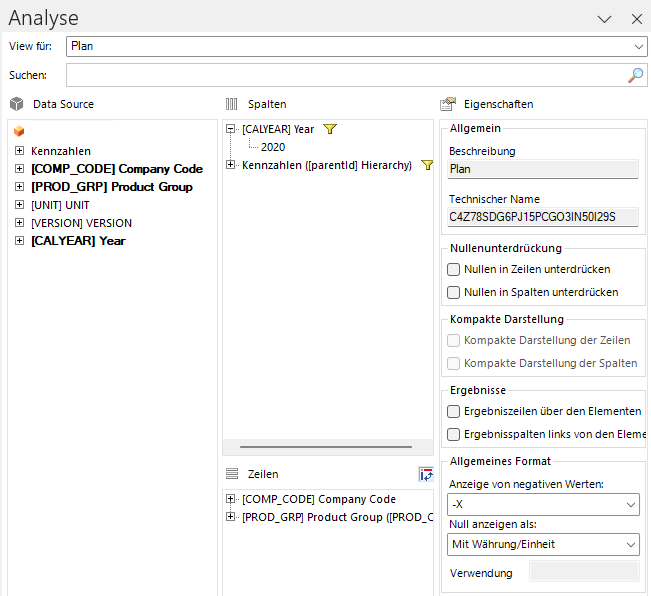Click the Technischer Name field
Image resolution: width=651 pixels, height=596 pixels.
(x=543, y=217)
